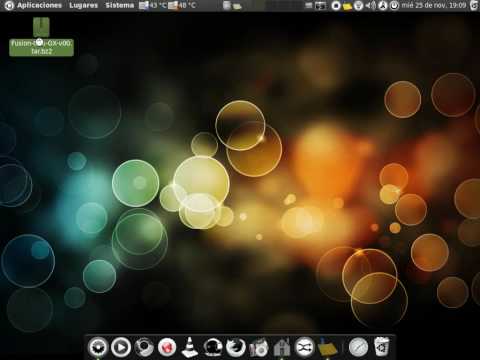Open the Sistema menu
Screen dimensions: 480x360
pyautogui.click(x=119, y=5)
